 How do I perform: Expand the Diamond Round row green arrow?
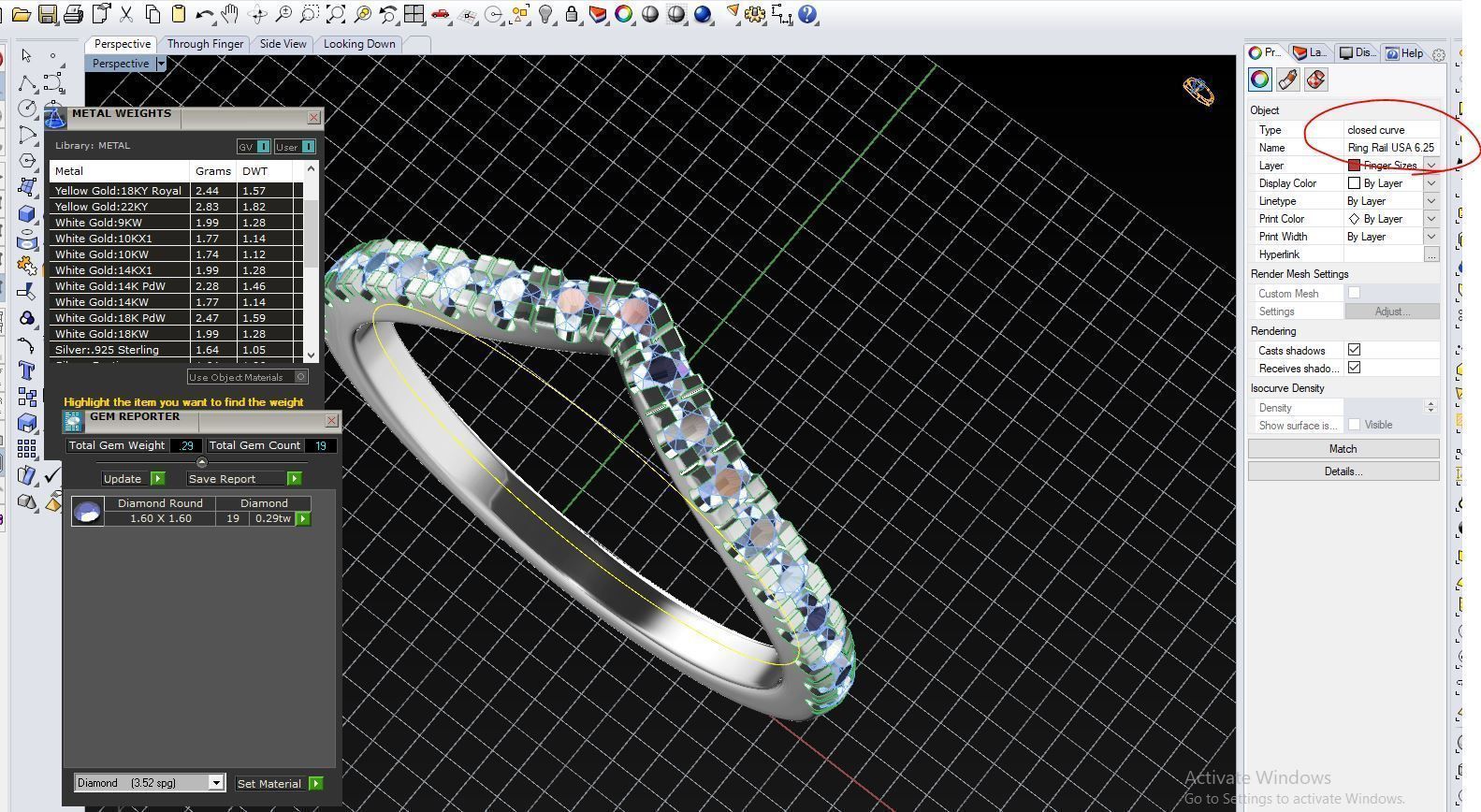302,518
